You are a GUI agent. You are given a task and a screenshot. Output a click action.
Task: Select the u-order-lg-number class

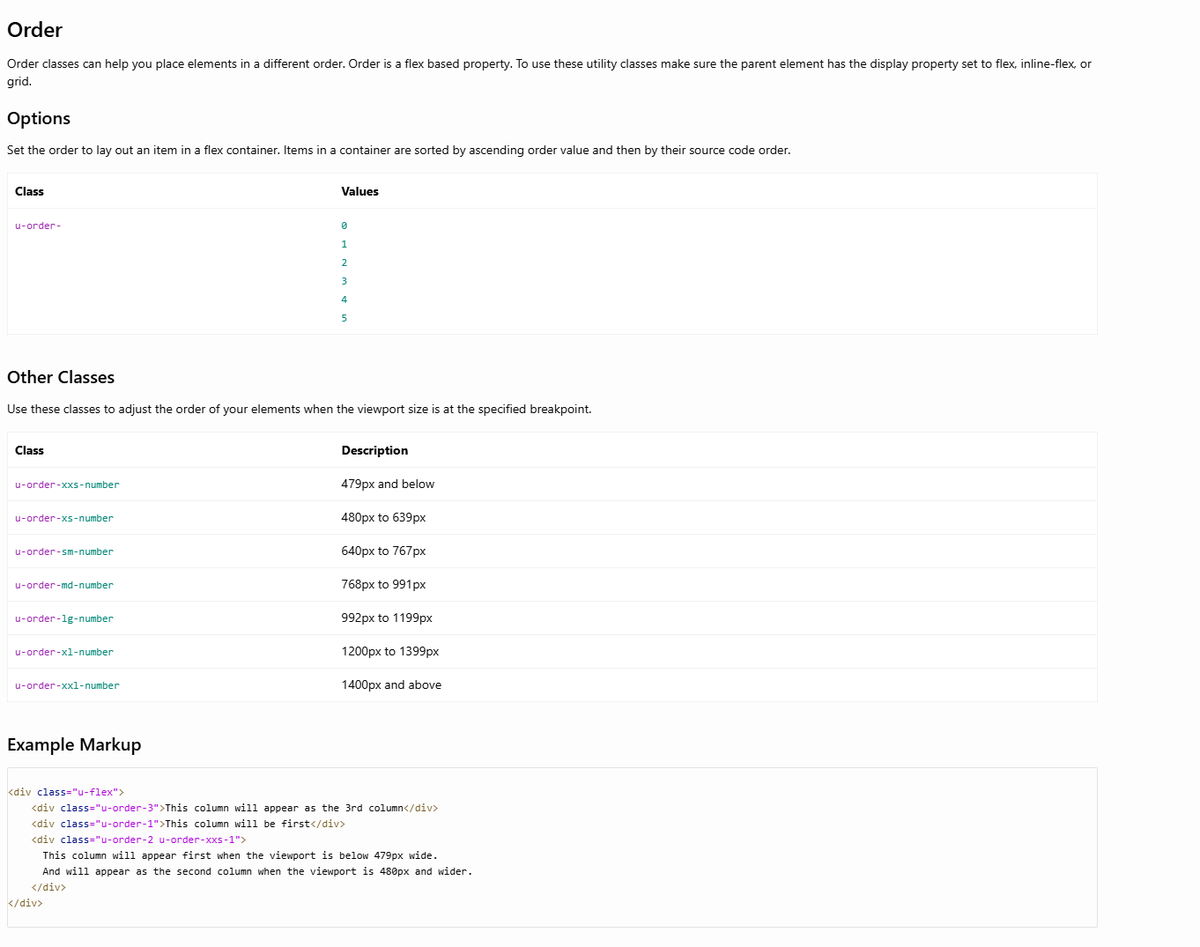pyautogui.click(x=64, y=619)
